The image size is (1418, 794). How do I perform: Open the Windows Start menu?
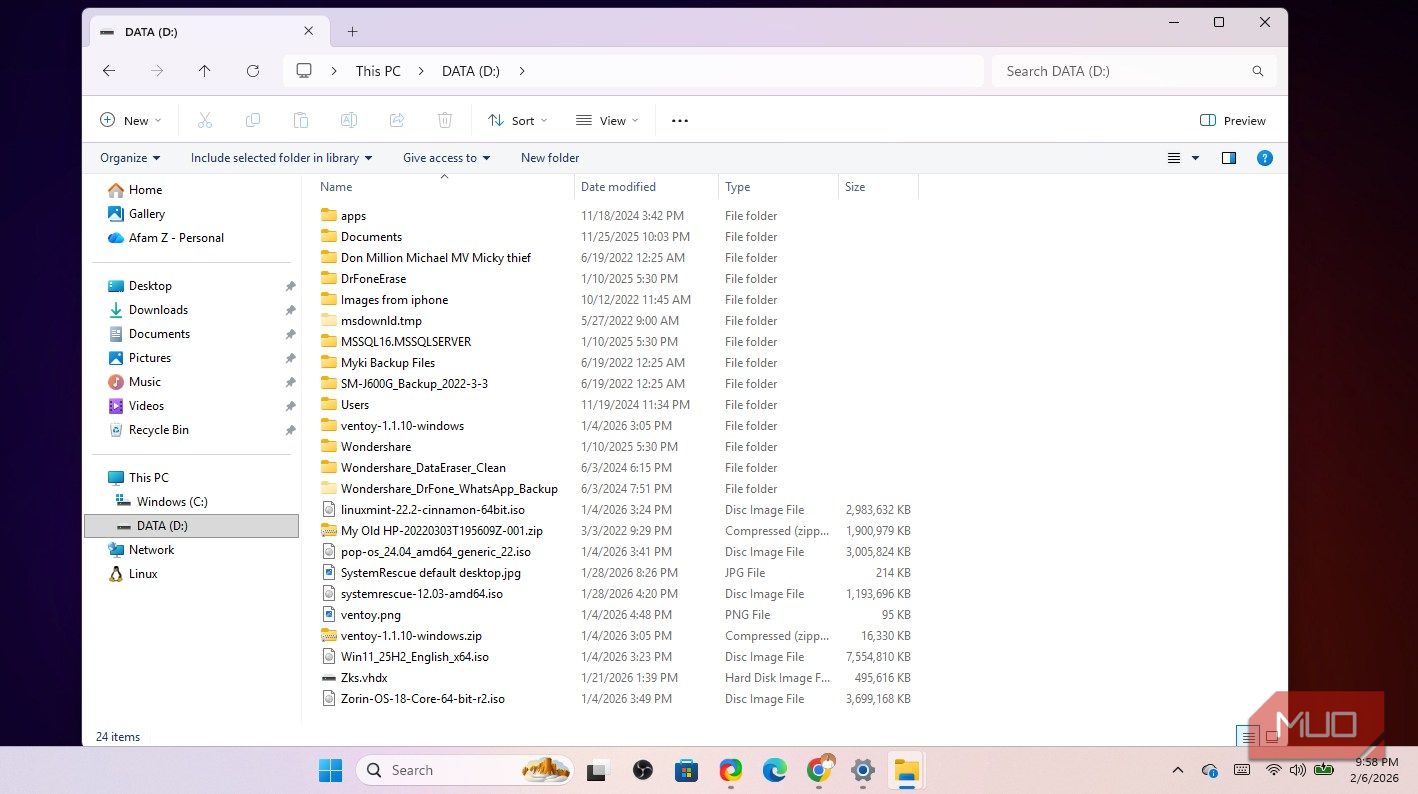331,770
